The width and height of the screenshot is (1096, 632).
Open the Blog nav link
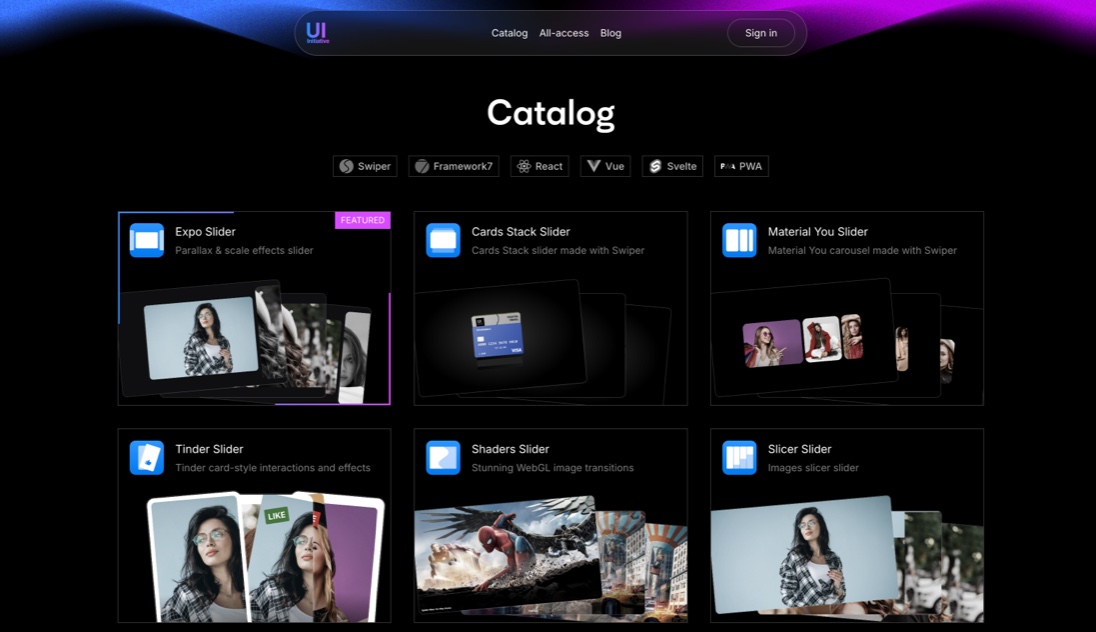[x=611, y=33]
